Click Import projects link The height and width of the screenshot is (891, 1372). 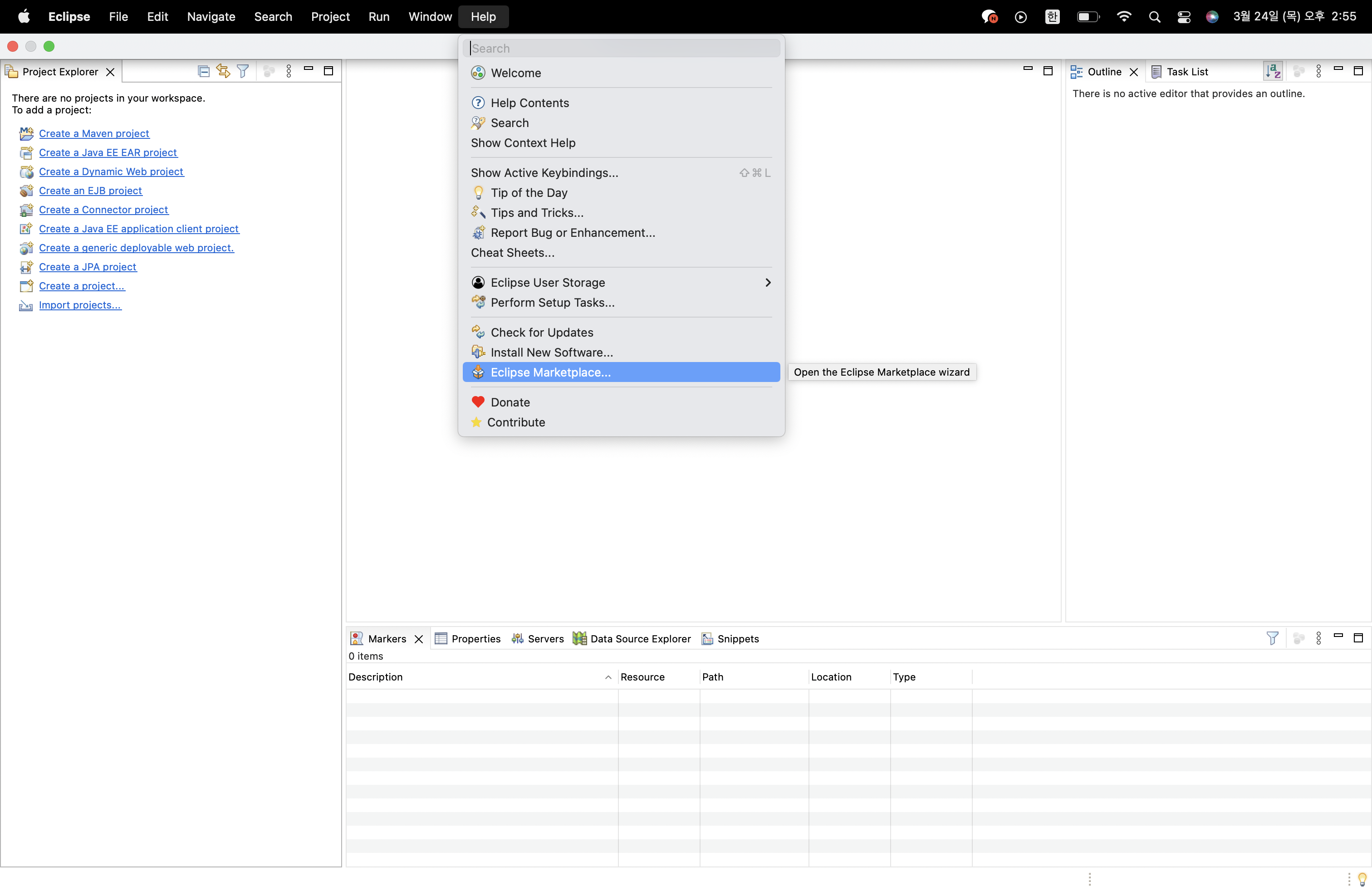(x=79, y=305)
